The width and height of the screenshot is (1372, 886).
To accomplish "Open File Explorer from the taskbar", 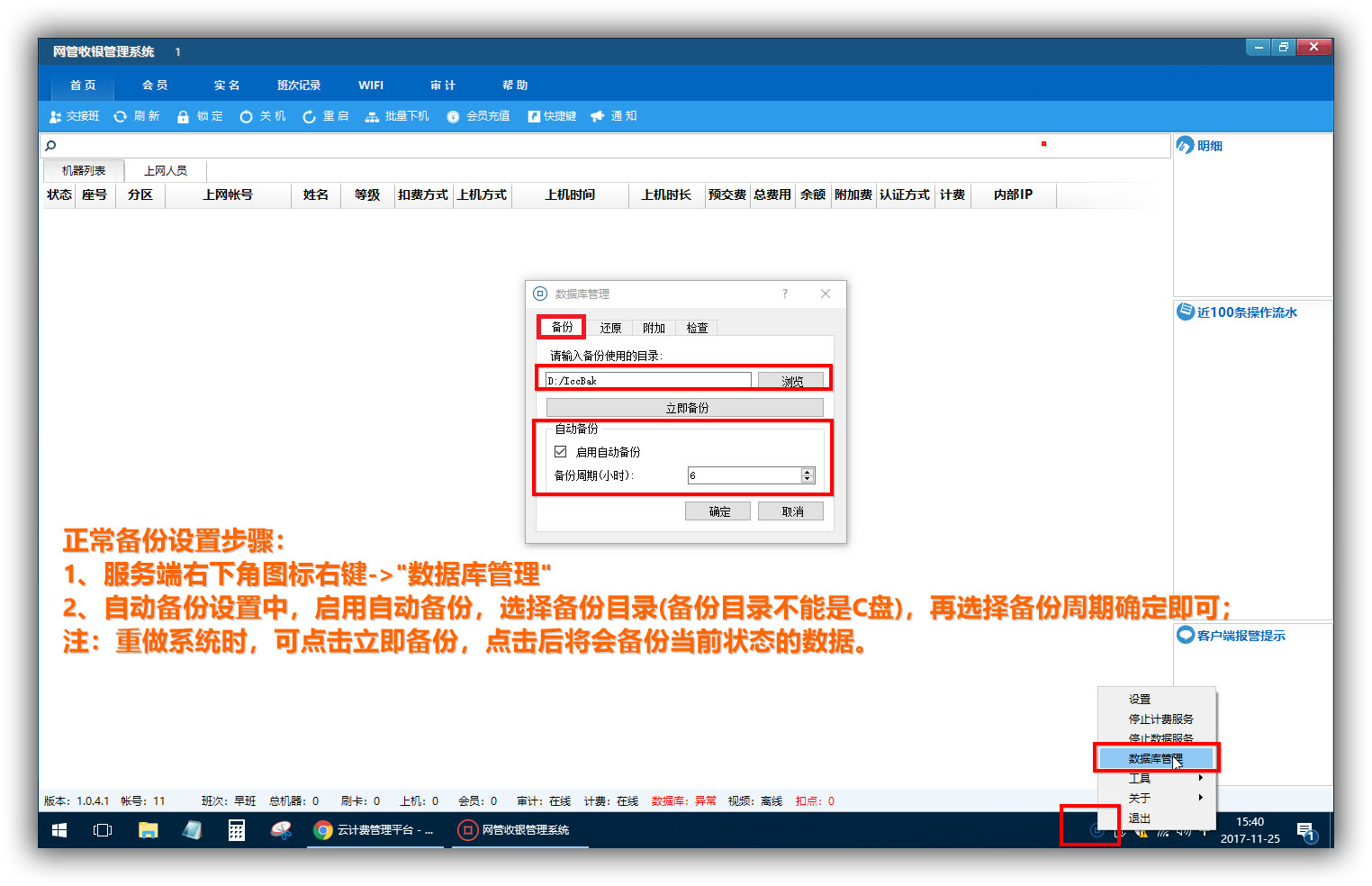I will click(x=148, y=830).
